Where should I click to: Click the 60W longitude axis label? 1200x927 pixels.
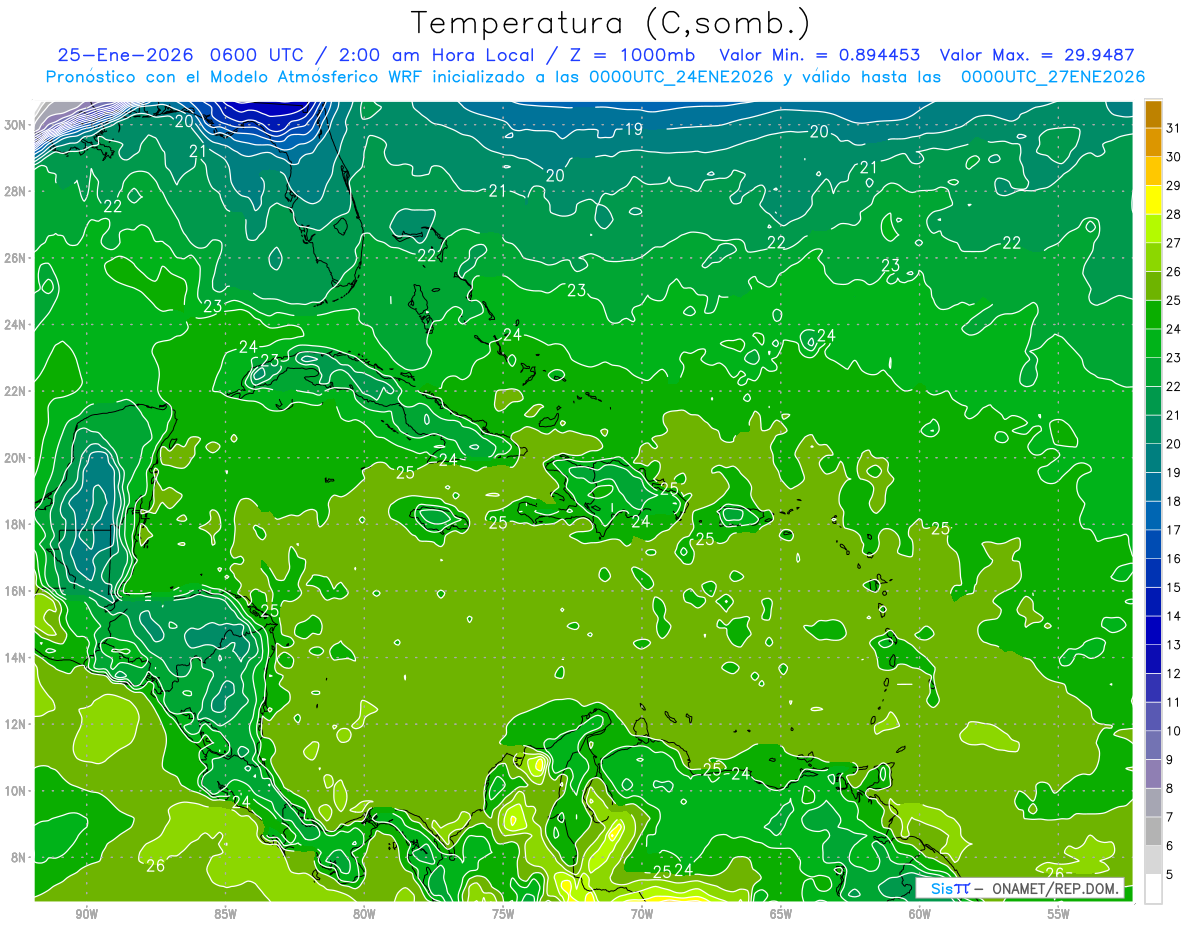pos(920,914)
